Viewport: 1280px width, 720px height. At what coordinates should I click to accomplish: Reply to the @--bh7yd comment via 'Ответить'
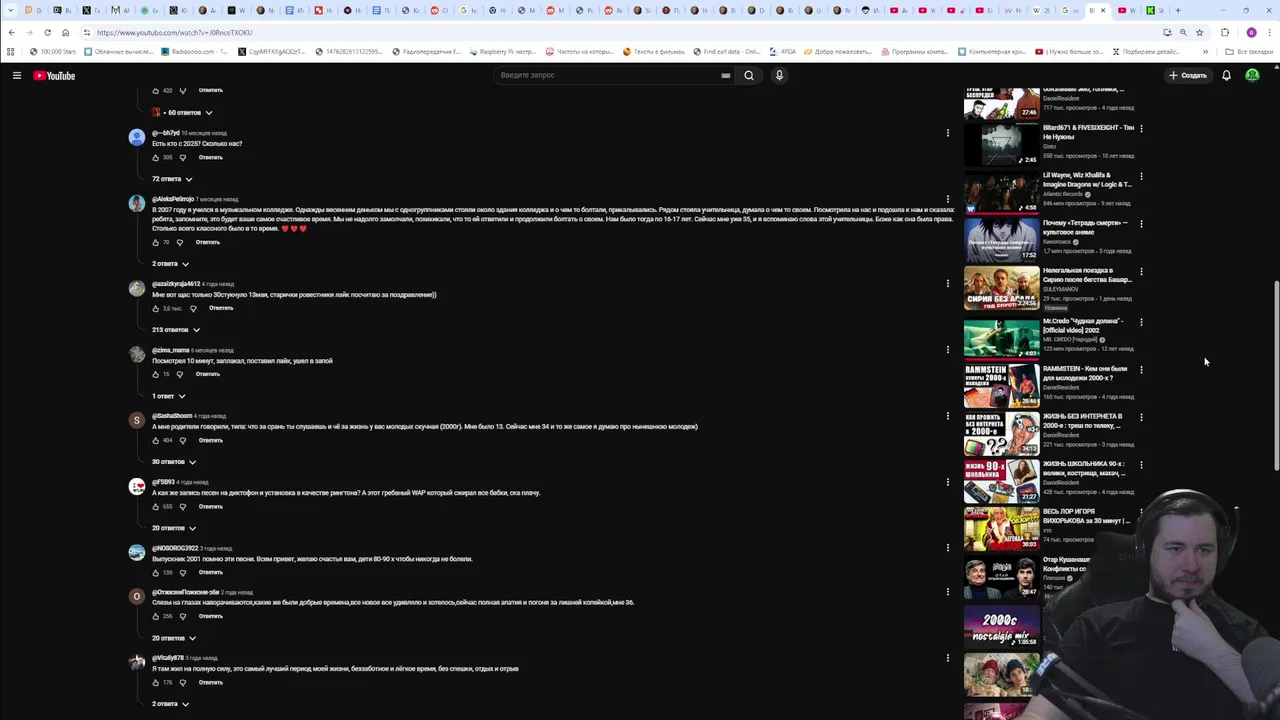210,157
